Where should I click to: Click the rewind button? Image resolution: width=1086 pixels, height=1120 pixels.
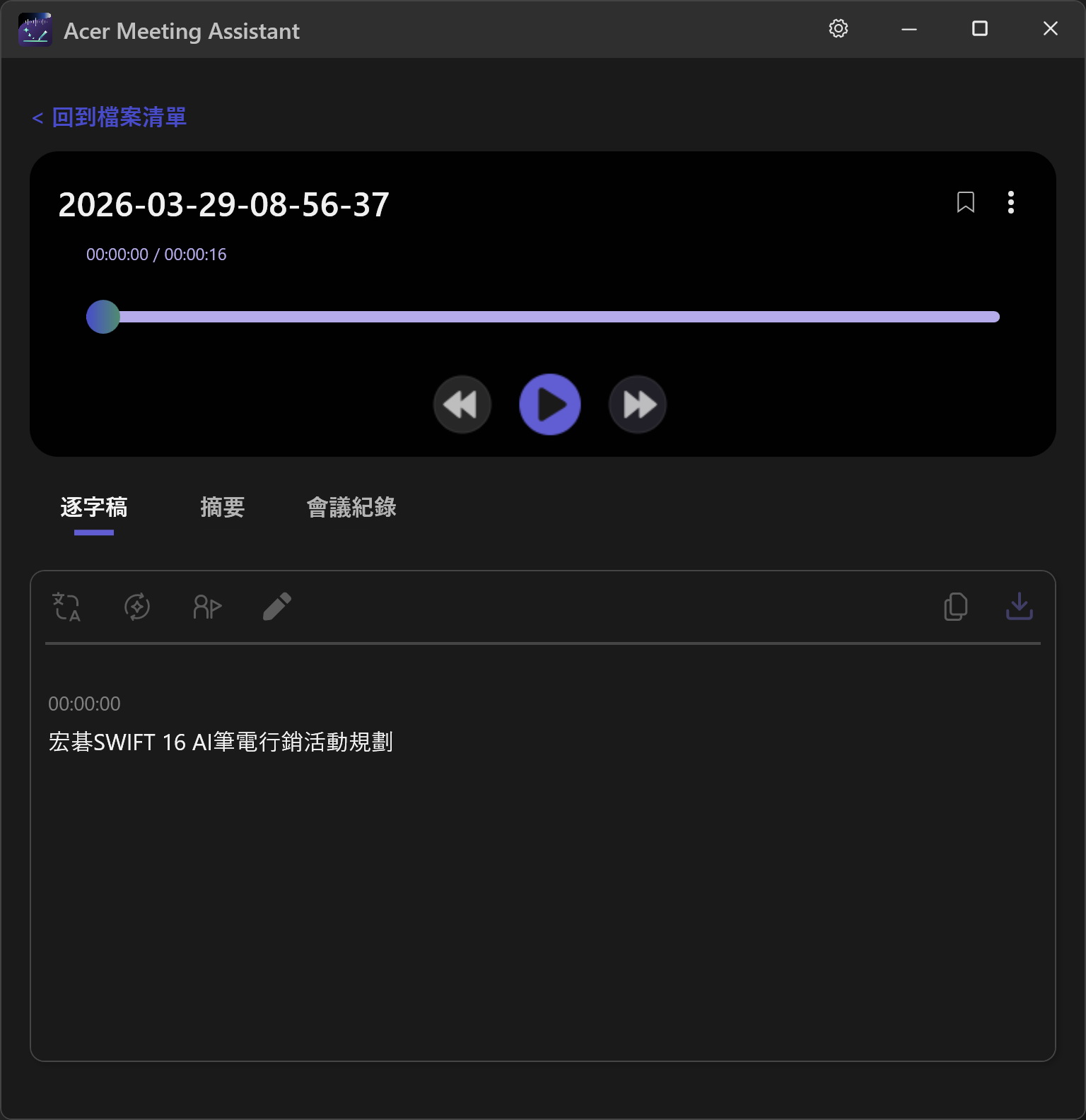point(462,404)
